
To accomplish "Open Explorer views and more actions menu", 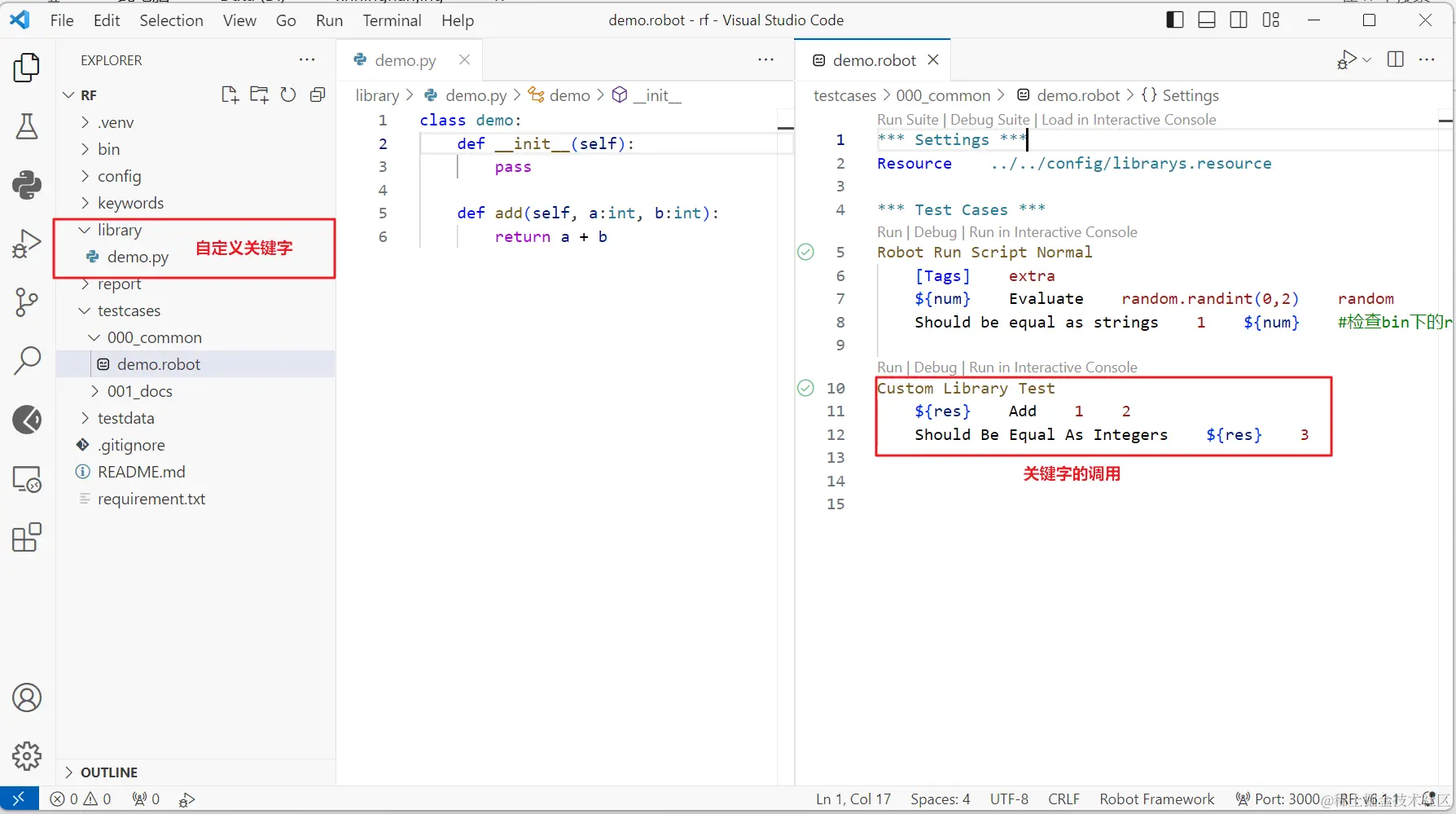I will (x=307, y=59).
